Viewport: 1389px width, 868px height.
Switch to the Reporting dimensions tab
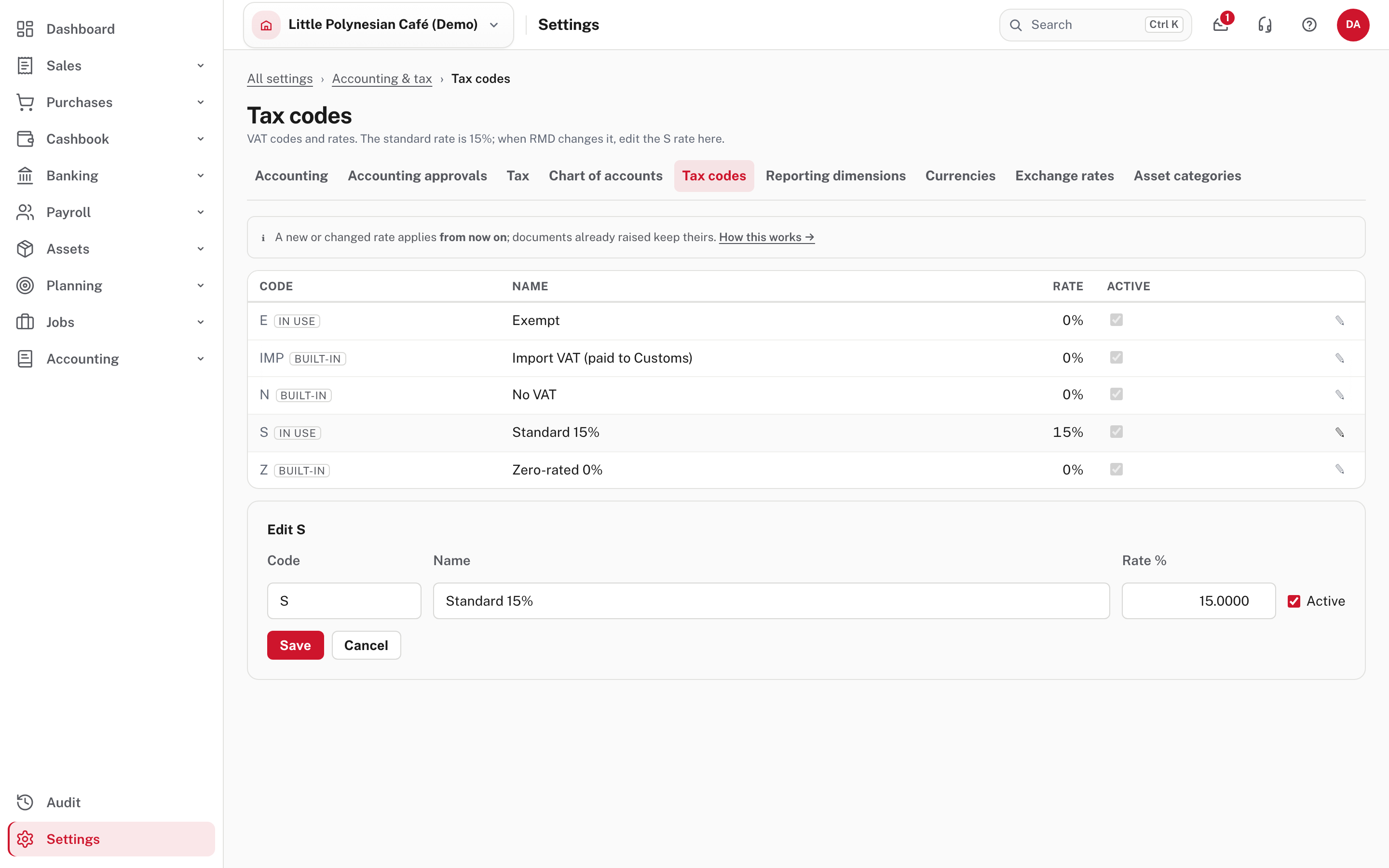tap(836, 176)
